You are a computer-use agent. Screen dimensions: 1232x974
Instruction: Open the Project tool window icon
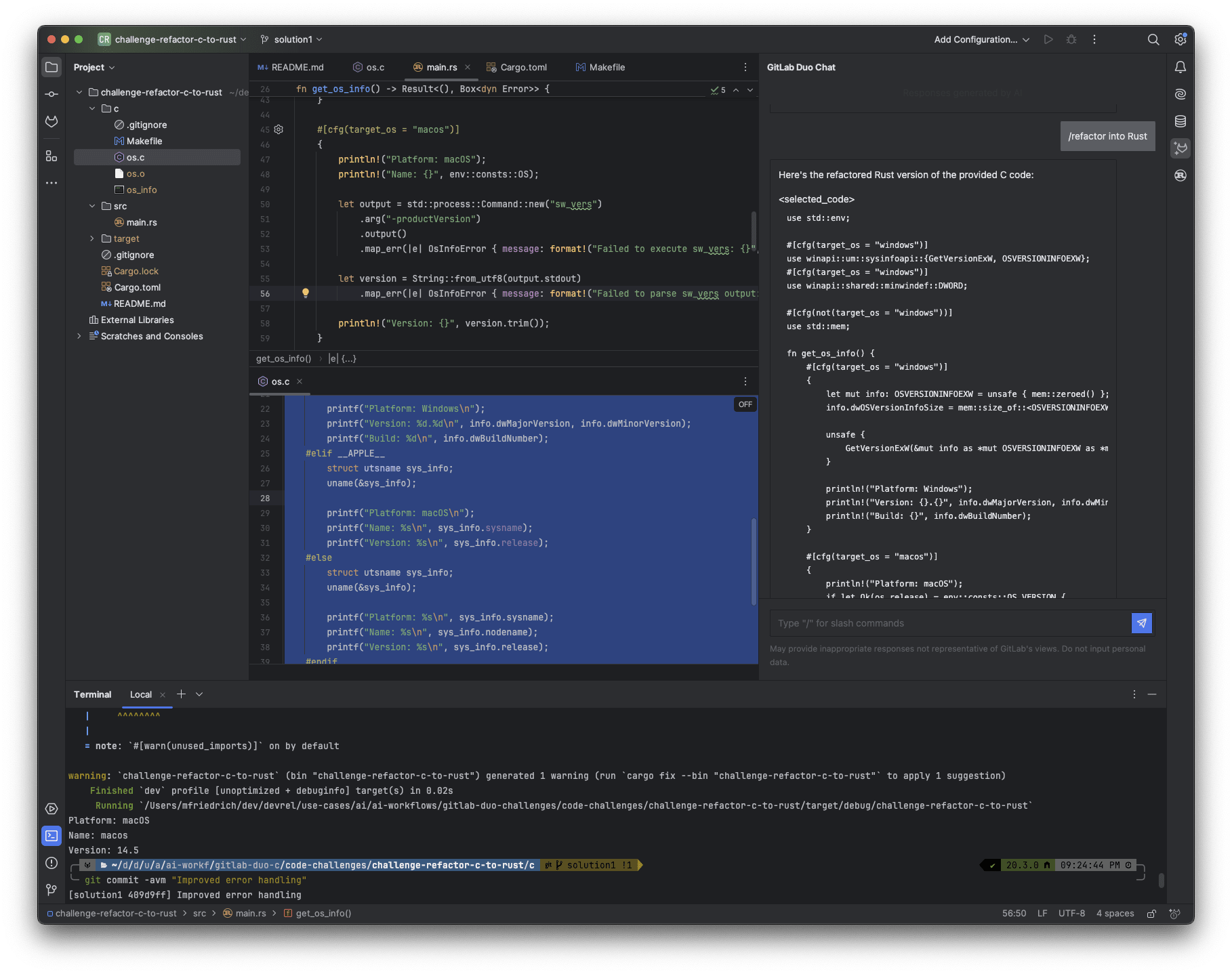[x=52, y=67]
